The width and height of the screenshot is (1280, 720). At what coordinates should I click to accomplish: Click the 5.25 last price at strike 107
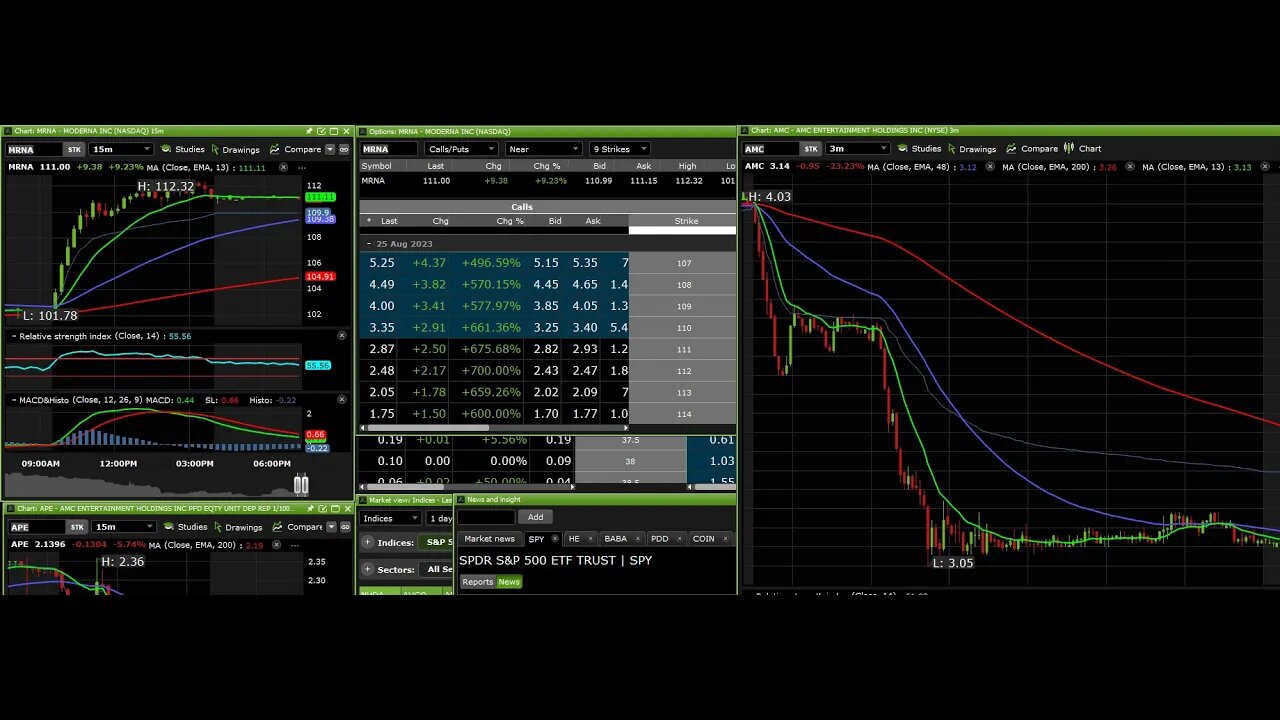coord(382,263)
